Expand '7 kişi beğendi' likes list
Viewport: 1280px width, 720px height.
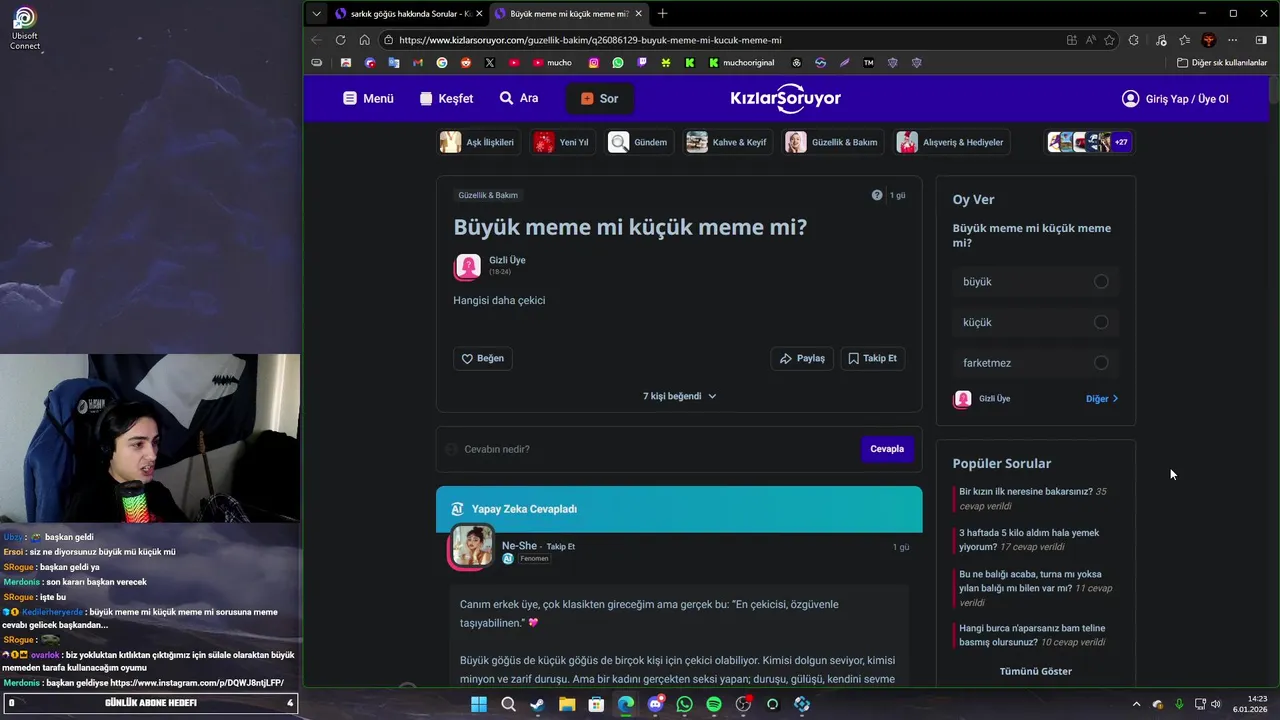679,396
